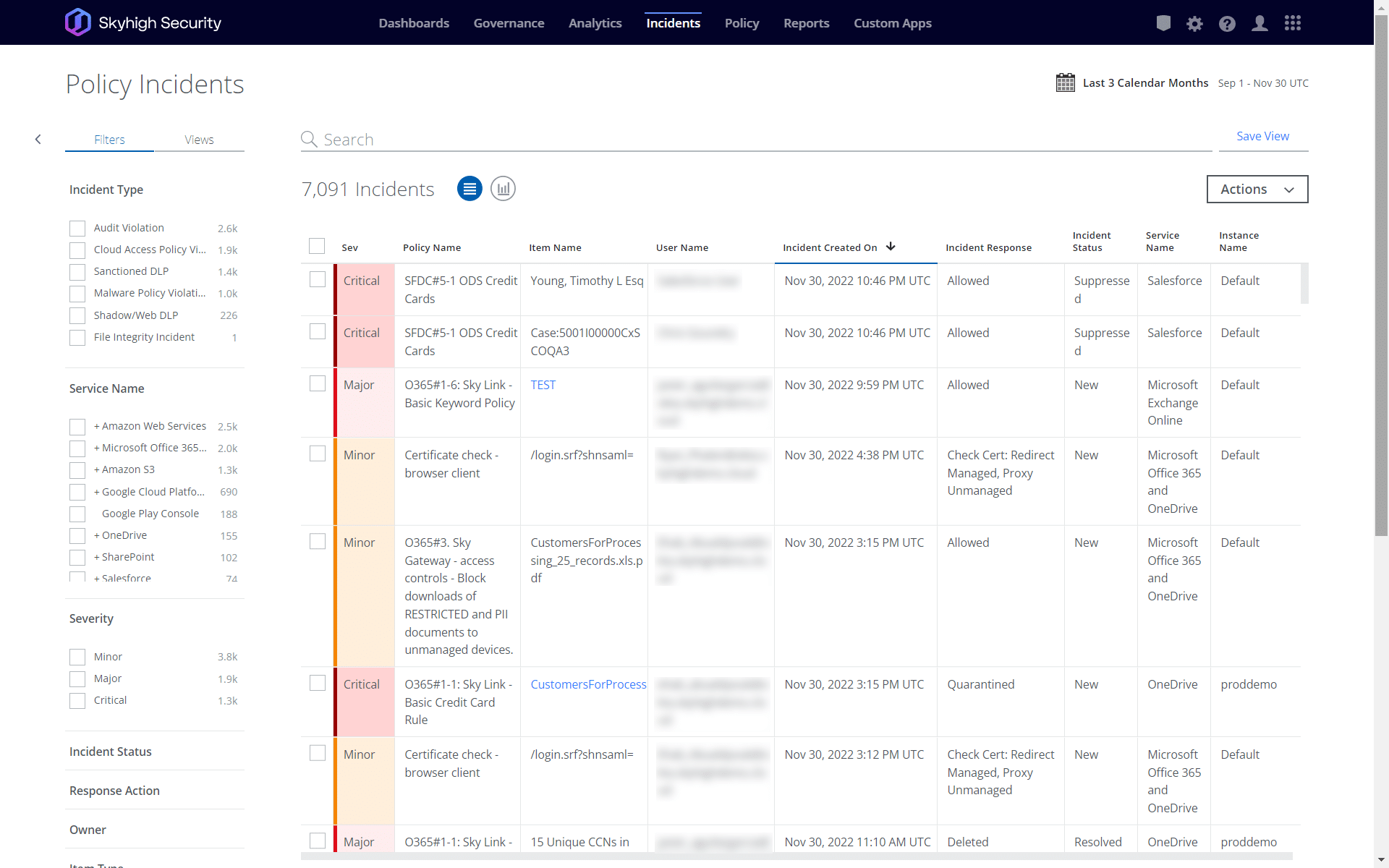Open the calendar date range picker

[x=1065, y=82]
